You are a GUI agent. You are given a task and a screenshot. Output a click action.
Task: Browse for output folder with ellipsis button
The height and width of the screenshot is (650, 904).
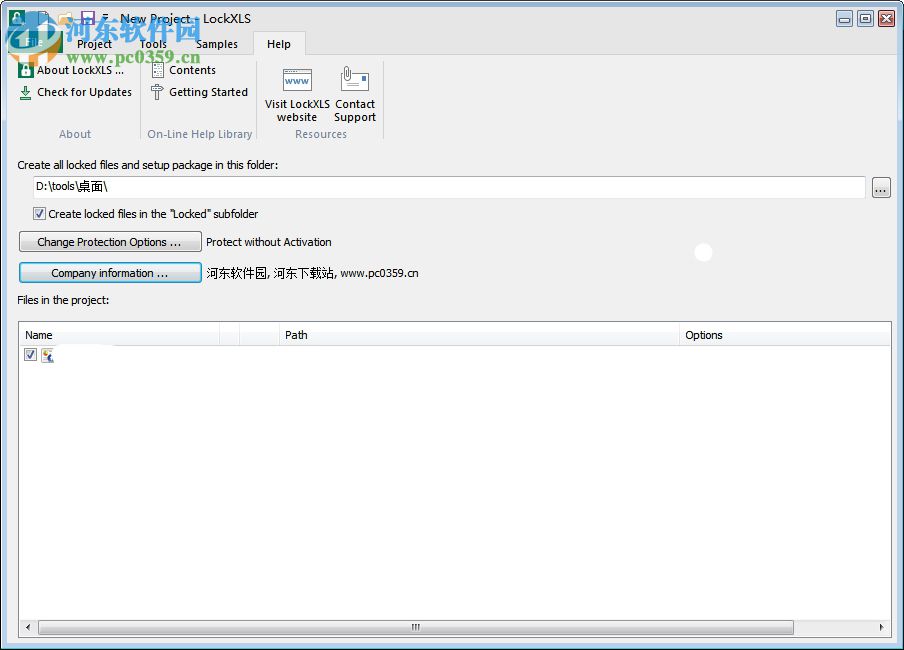tap(880, 187)
